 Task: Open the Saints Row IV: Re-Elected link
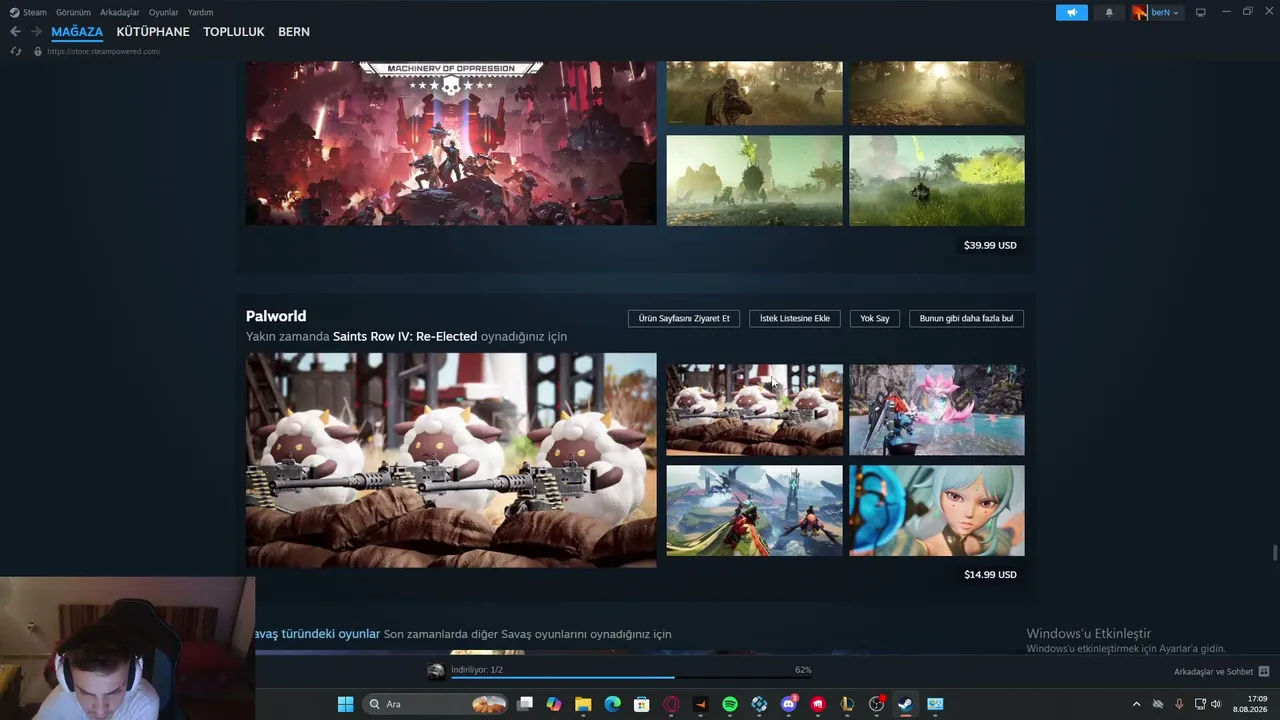[x=405, y=336]
